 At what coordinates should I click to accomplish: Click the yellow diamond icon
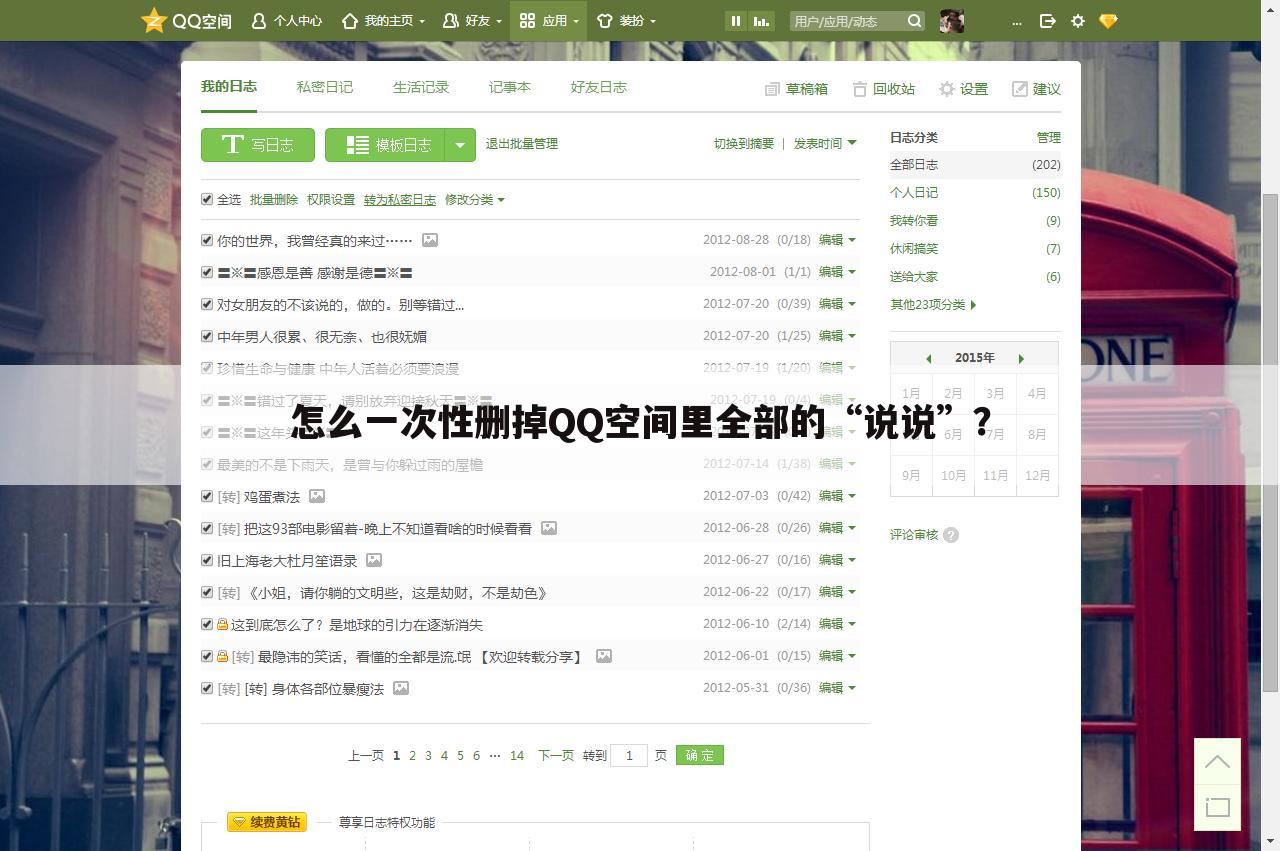point(1108,20)
